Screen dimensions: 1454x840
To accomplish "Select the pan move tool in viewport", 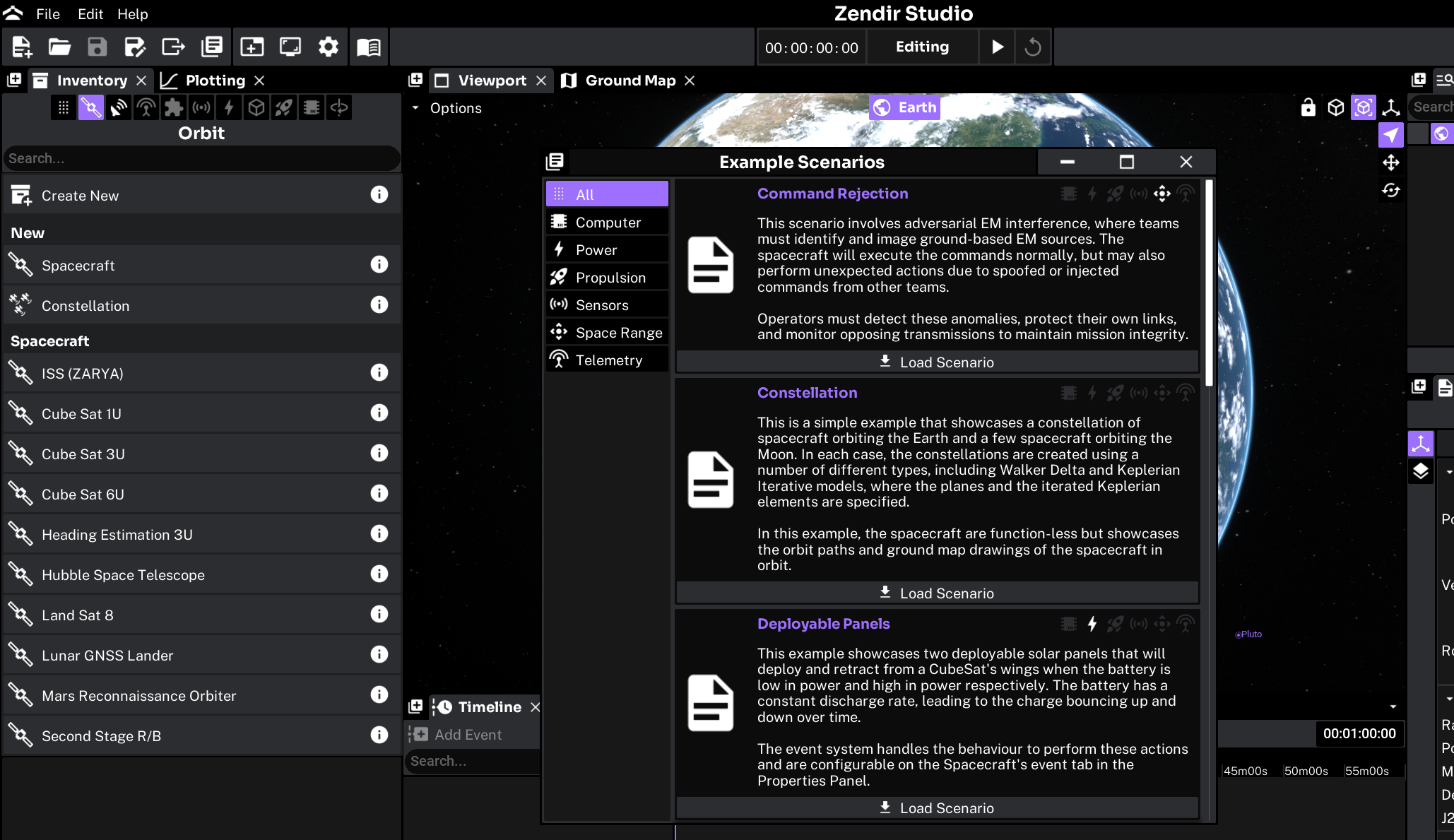I will pos(1391,162).
